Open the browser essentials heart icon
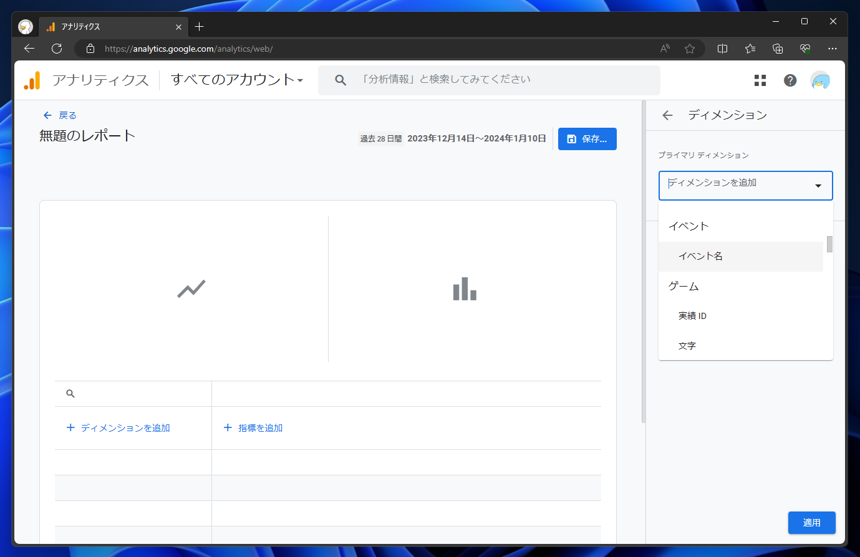The width and height of the screenshot is (860, 557). (805, 49)
